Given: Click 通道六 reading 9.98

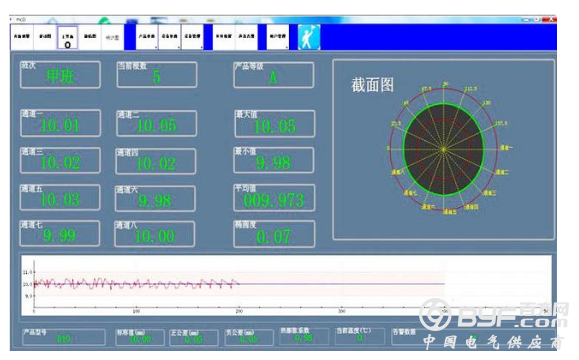Looking at the screenshot, I should 155,199.
